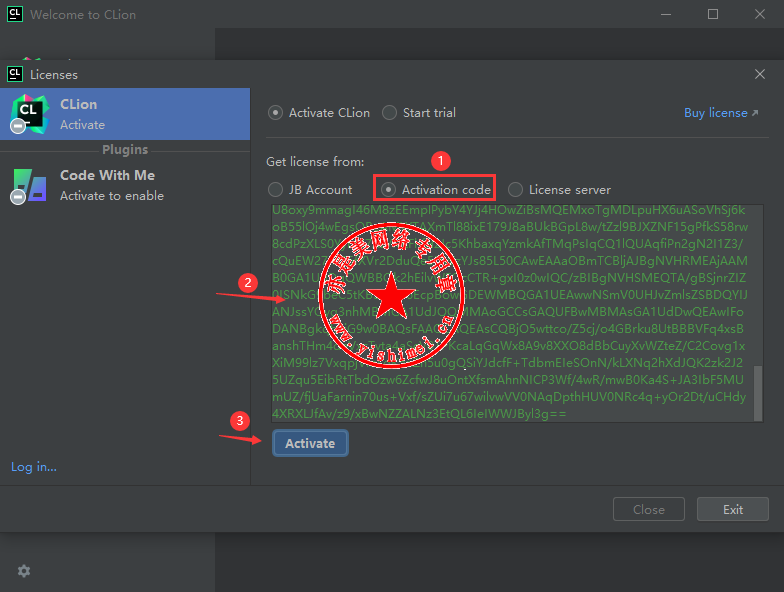Viewport: 784px width, 592px height.
Task: Click the Close button in Licenses dialog
Action: (648, 510)
